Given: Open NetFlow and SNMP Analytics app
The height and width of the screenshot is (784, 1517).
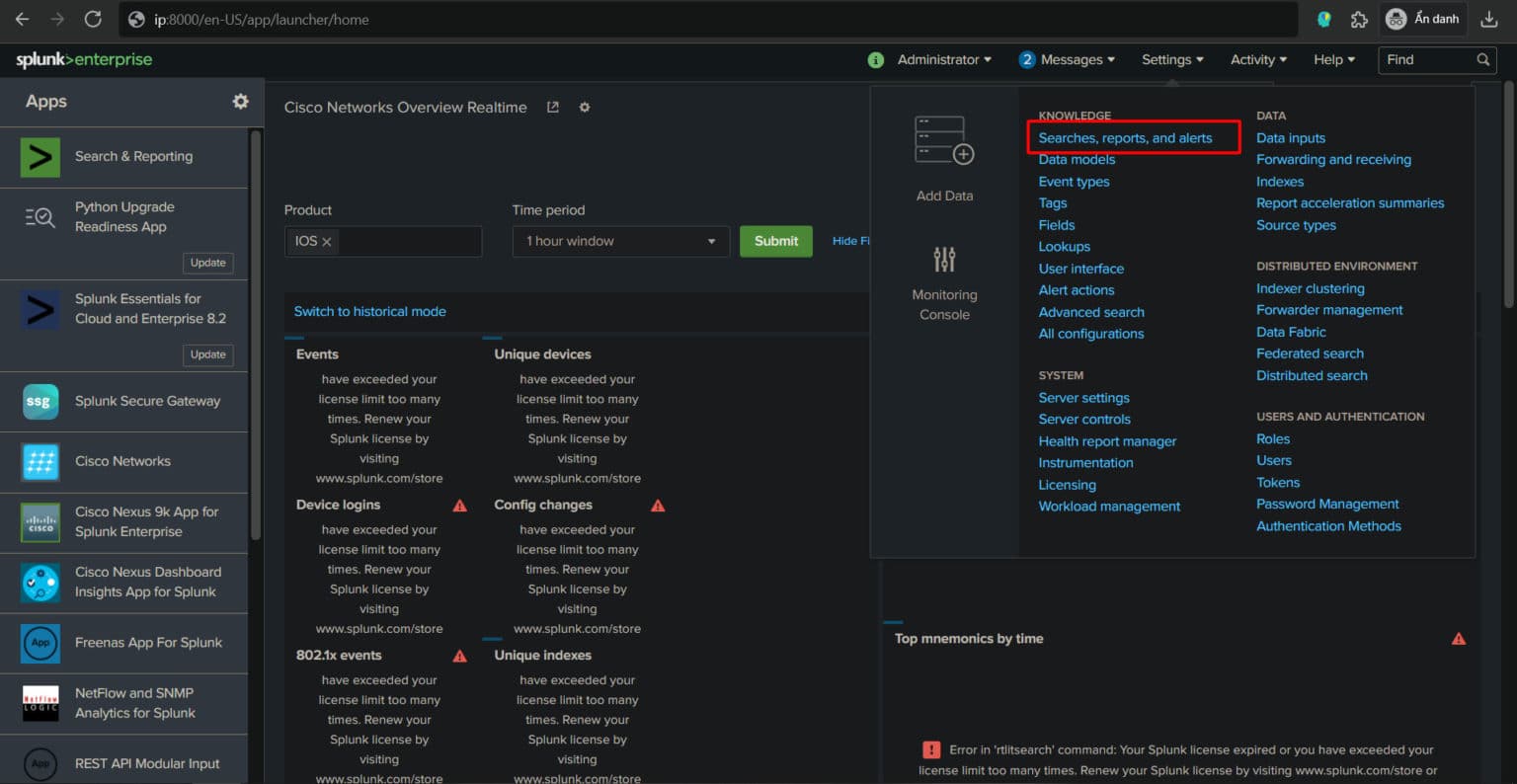Looking at the screenshot, I should click(134, 703).
